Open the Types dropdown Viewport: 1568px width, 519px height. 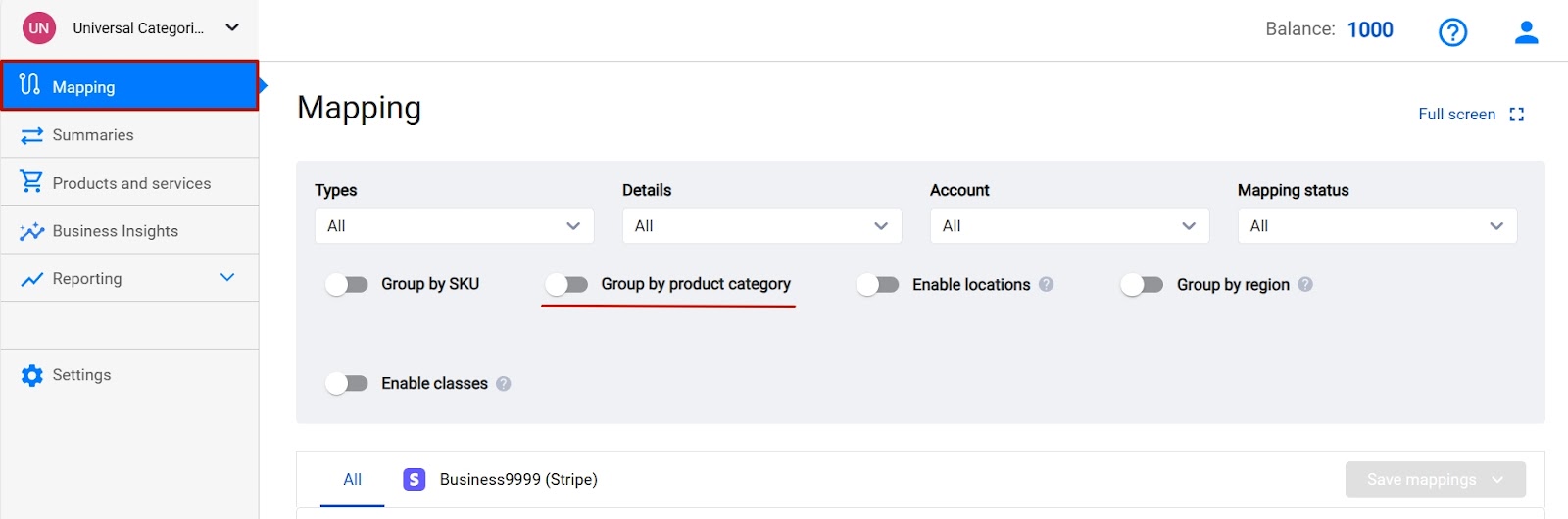[x=455, y=225]
